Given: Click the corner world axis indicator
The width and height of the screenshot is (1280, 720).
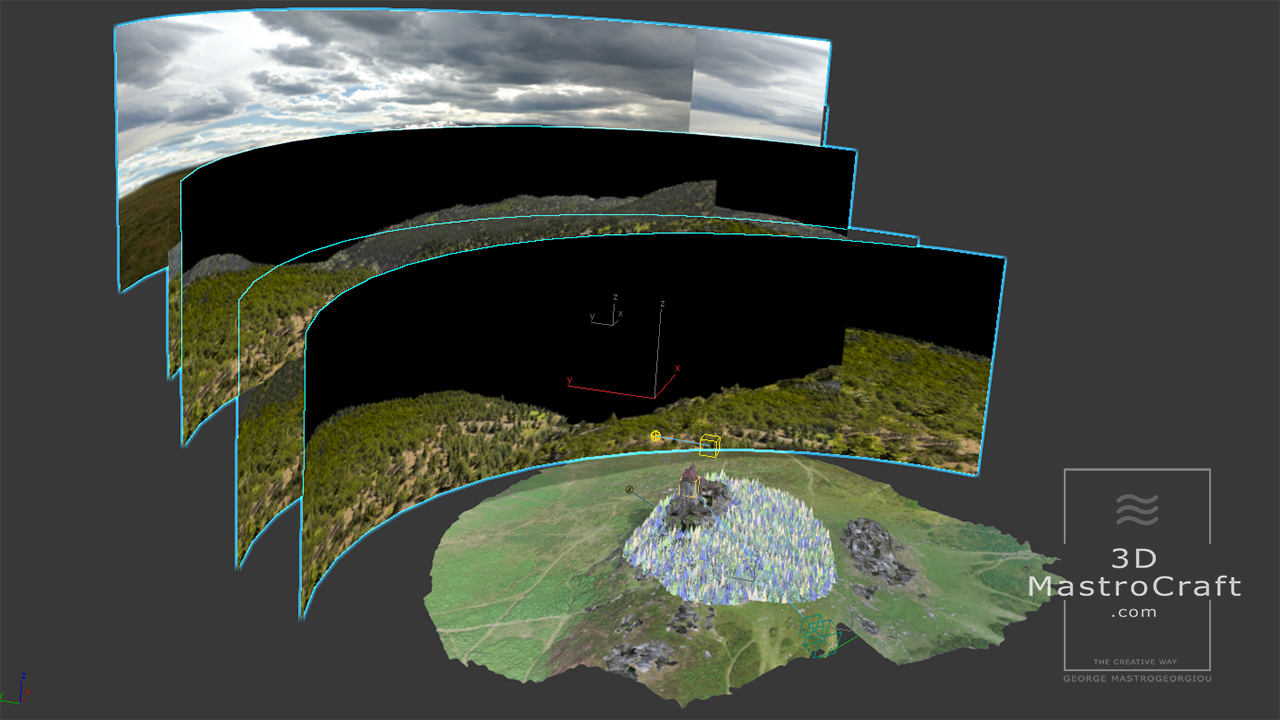Looking at the screenshot, I should click(17, 689).
